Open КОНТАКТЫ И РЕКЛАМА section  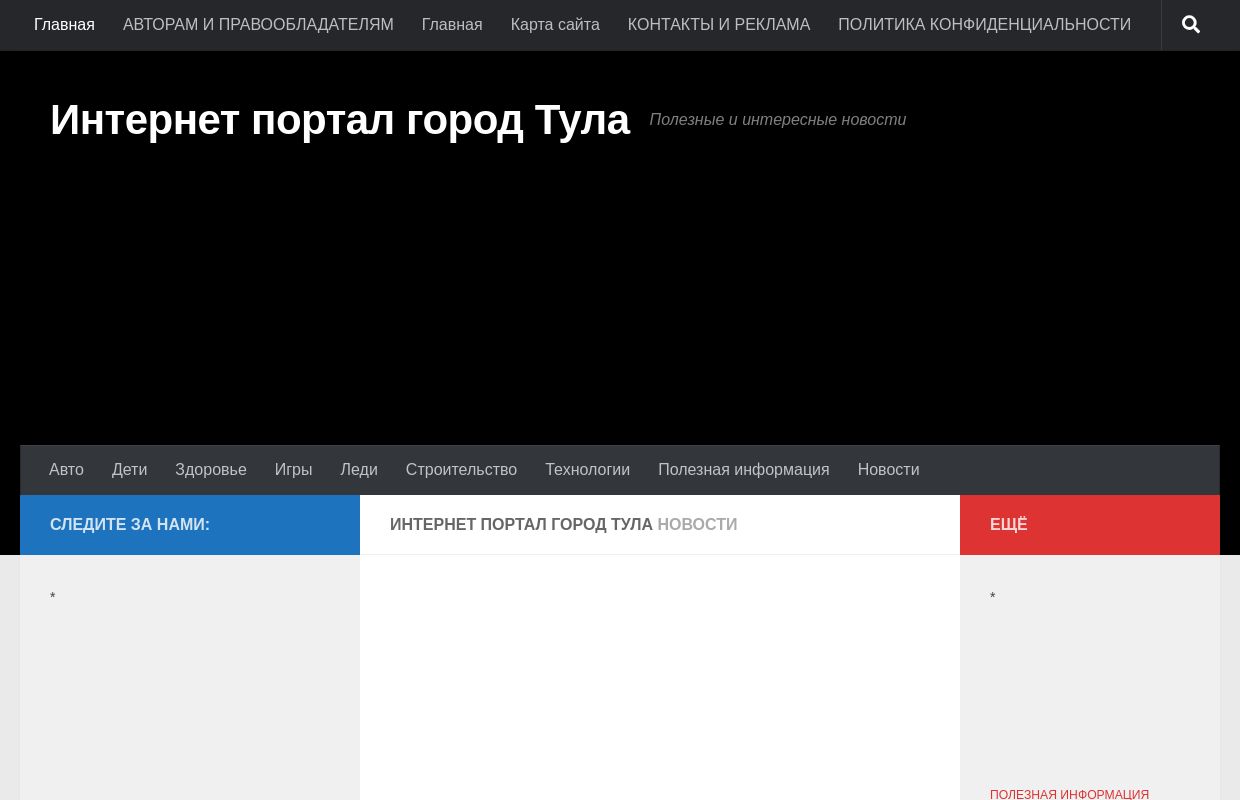(x=718, y=24)
